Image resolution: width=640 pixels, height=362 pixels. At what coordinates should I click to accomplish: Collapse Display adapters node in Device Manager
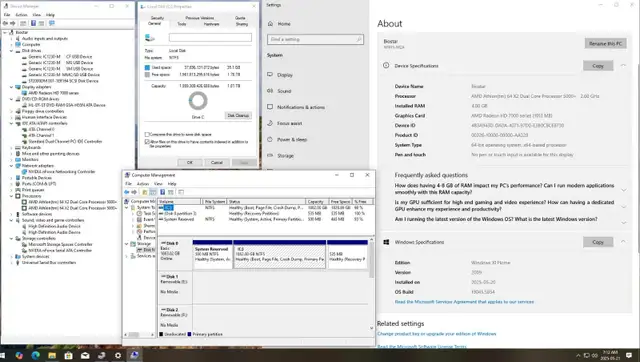[x=11, y=87]
